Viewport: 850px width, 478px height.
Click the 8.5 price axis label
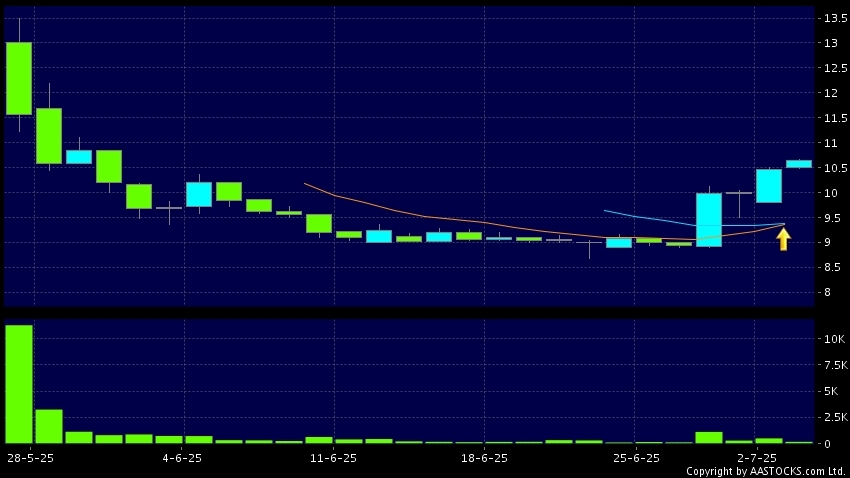(x=833, y=267)
